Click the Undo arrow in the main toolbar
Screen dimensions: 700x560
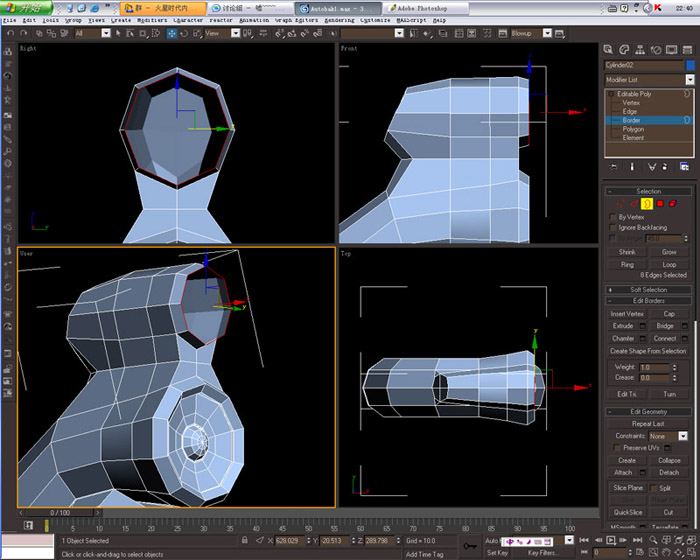[10, 33]
